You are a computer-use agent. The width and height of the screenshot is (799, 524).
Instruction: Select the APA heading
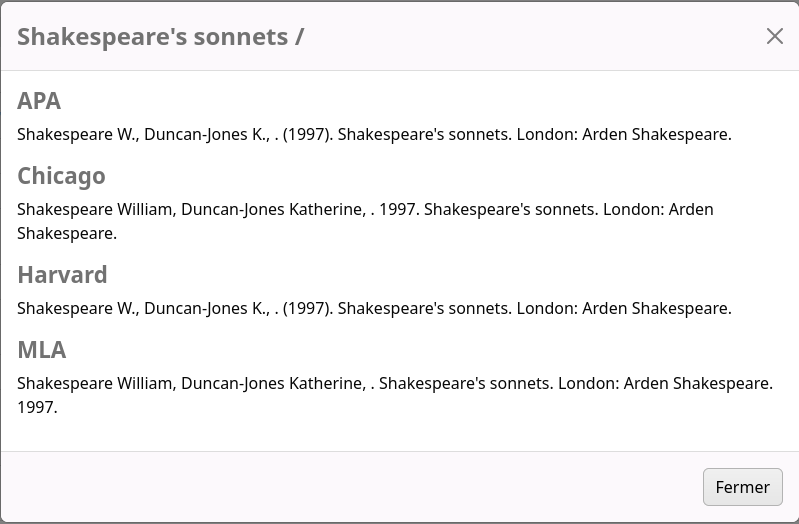tap(39, 101)
